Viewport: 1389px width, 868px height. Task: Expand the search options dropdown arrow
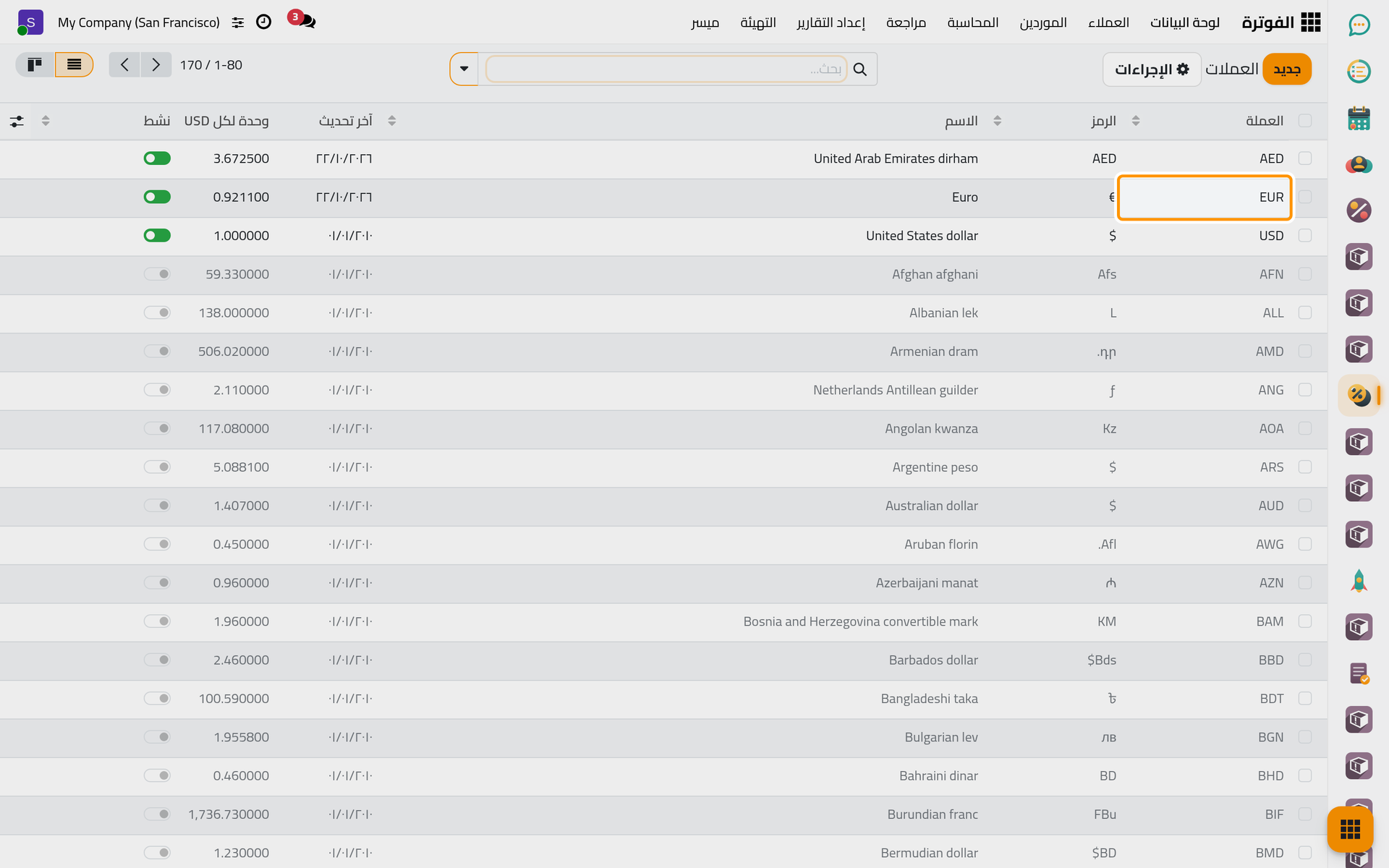464,69
